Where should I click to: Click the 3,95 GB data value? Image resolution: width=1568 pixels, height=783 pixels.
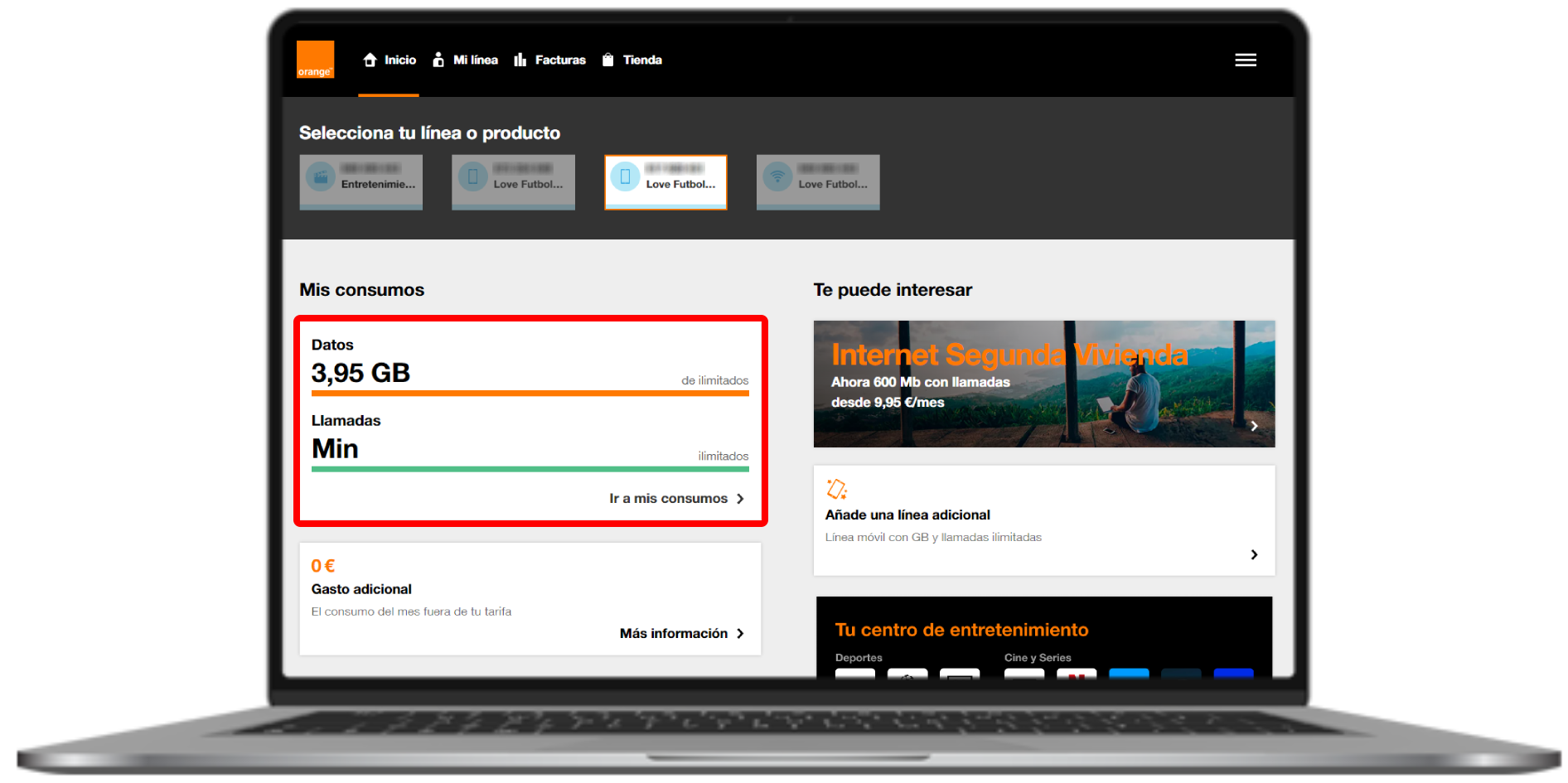click(361, 373)
